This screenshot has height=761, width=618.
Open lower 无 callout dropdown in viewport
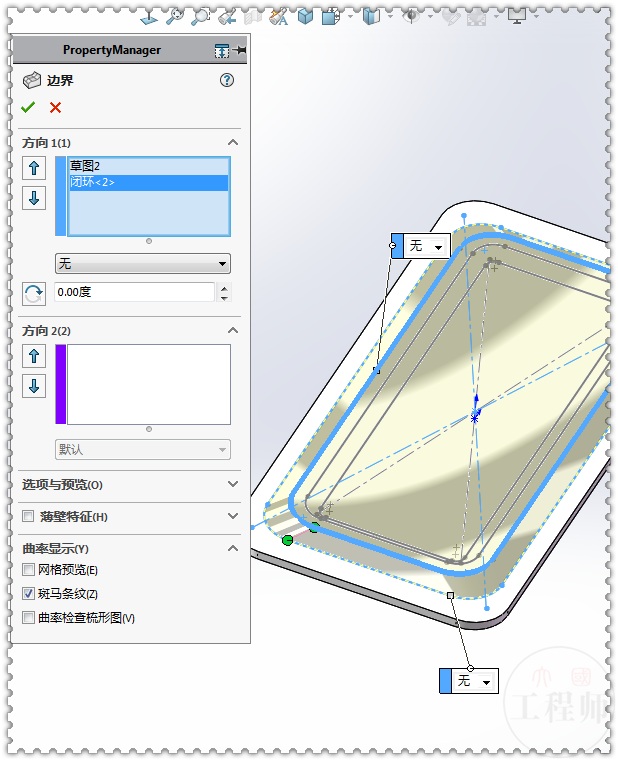pyautogui.click(x=486, y=682)
